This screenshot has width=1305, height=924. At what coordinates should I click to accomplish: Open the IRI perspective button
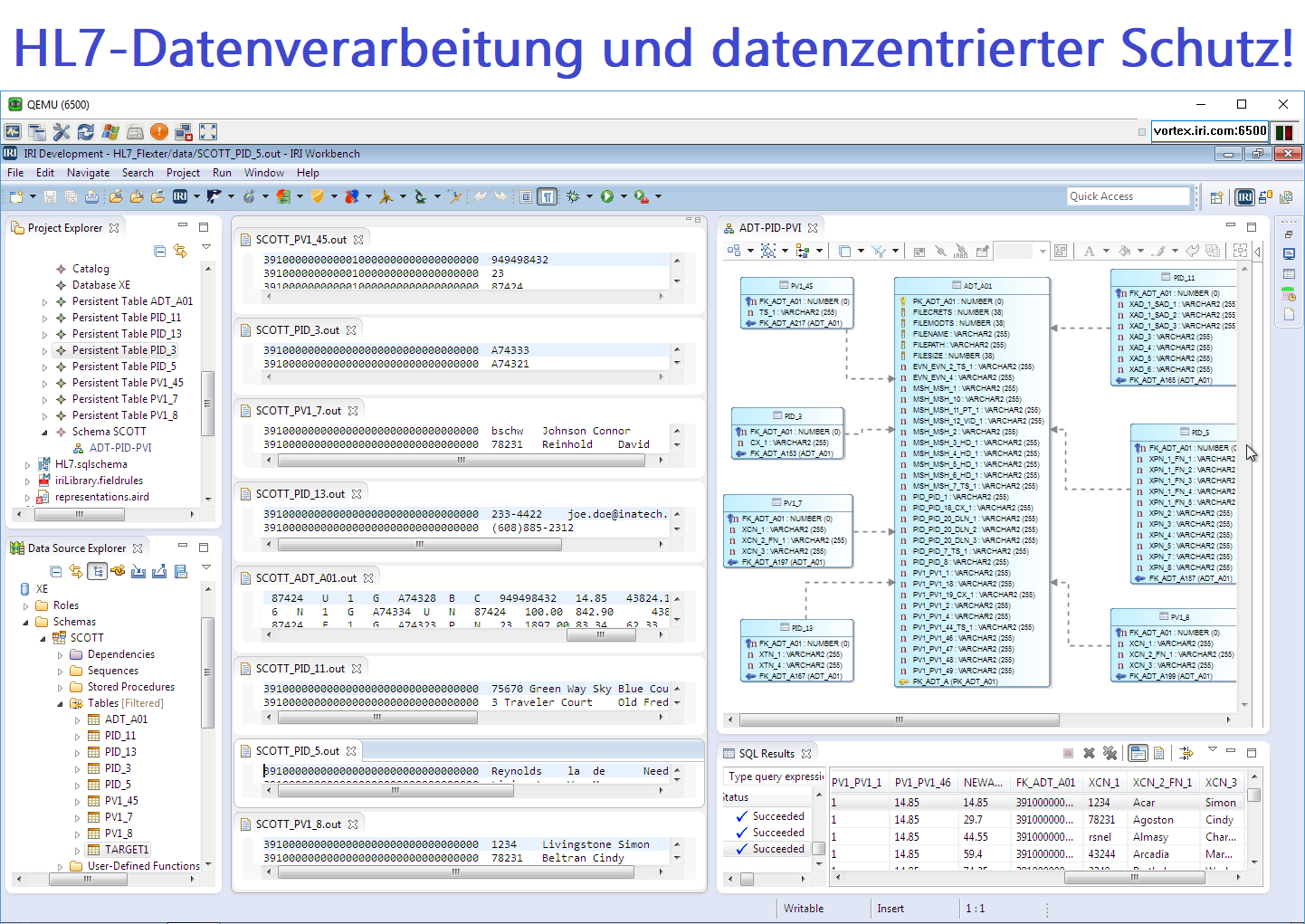point(1245,197)
